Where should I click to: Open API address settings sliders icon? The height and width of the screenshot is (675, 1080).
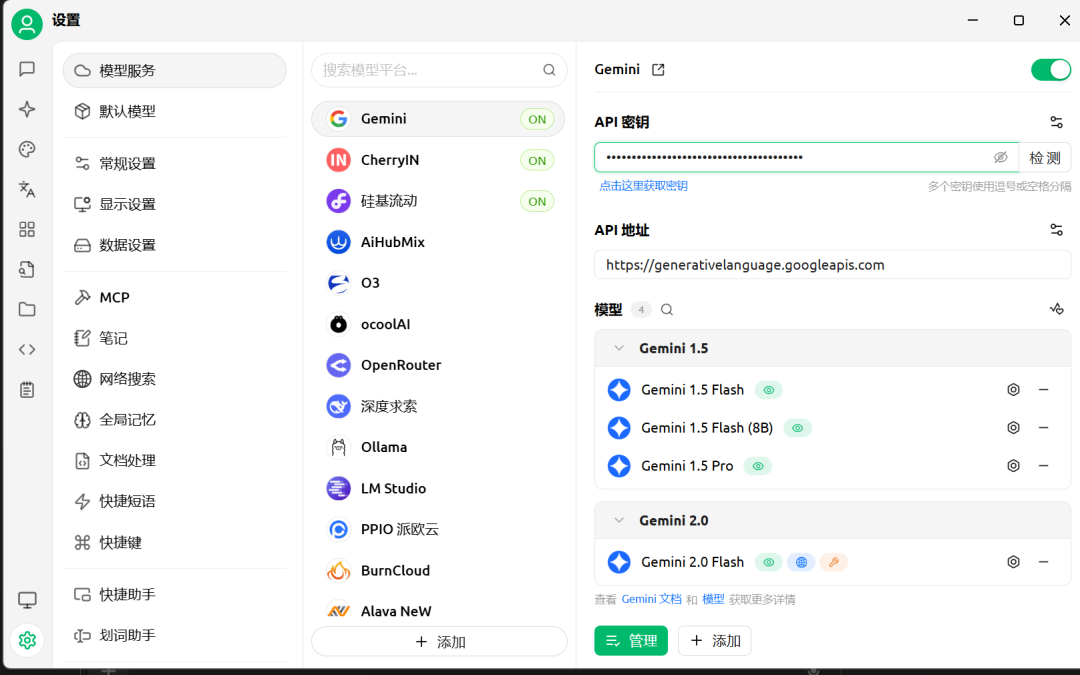[1056, 229]
